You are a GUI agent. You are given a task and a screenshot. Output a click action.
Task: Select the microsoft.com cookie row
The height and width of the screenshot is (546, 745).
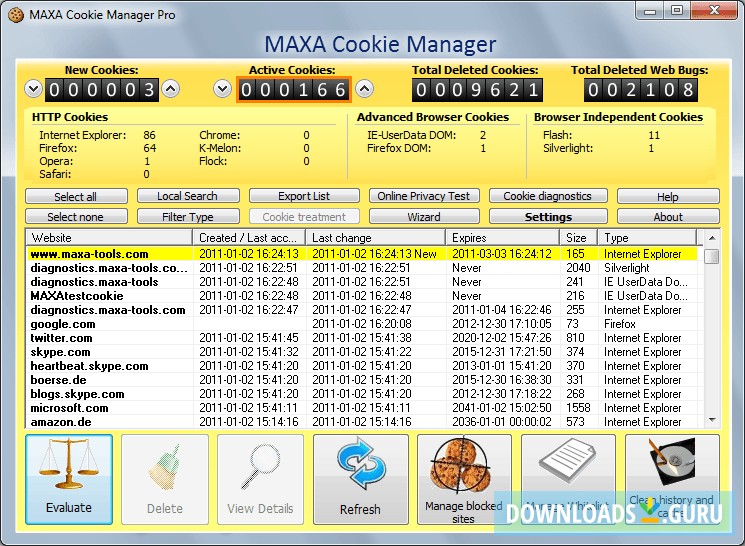coord(362,408)
